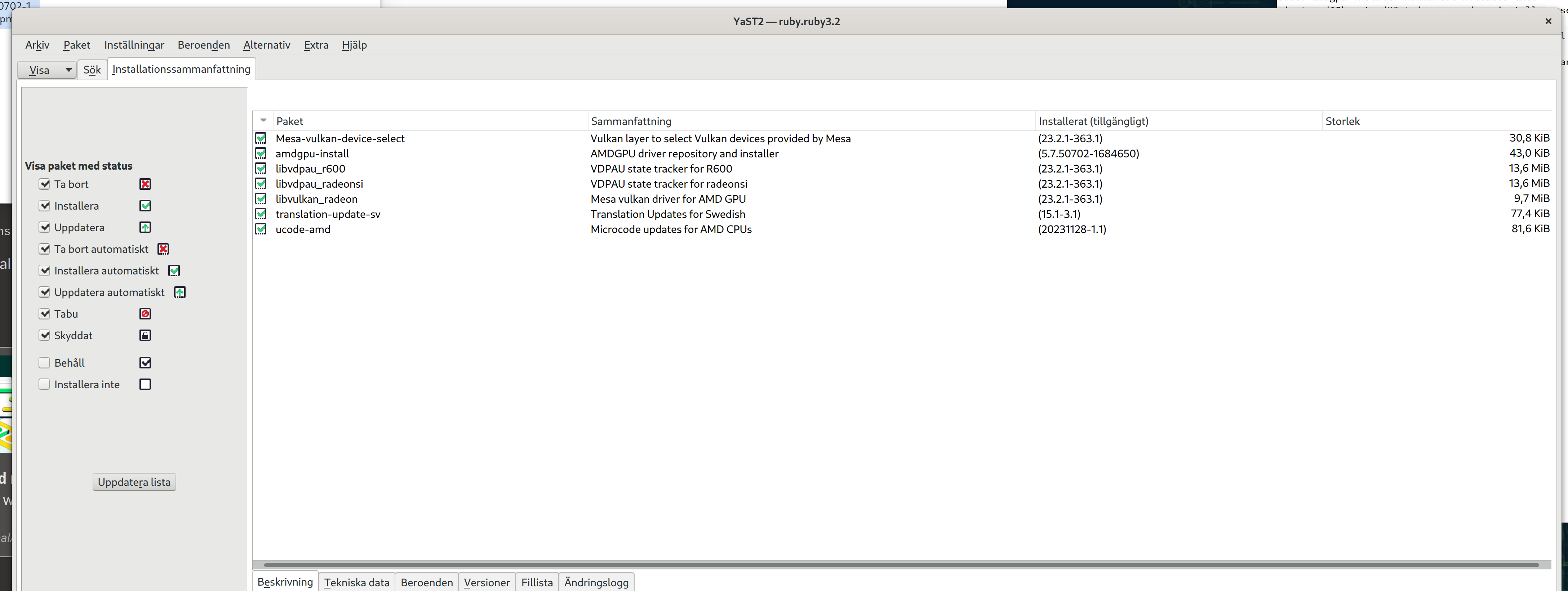Screen dimensions: 1568x591
Task: Click the lock icon next to Skyddat
Action: click(145, 336)
